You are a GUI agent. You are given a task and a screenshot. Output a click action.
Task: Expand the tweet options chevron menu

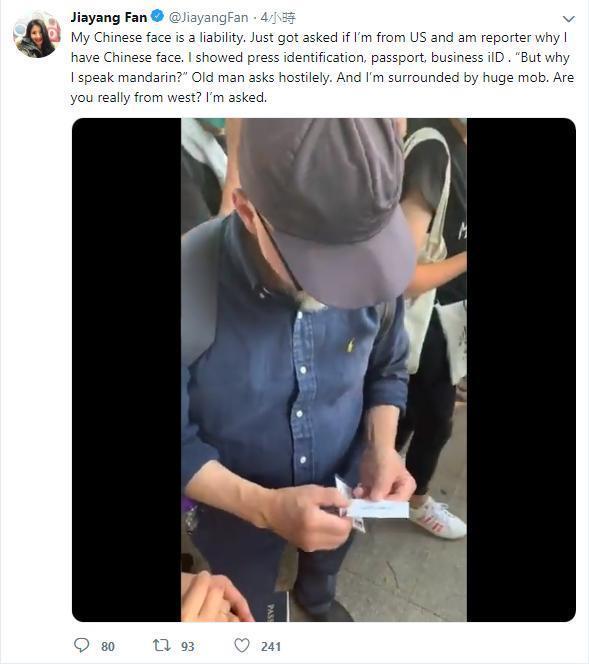[x=568, y=19]
